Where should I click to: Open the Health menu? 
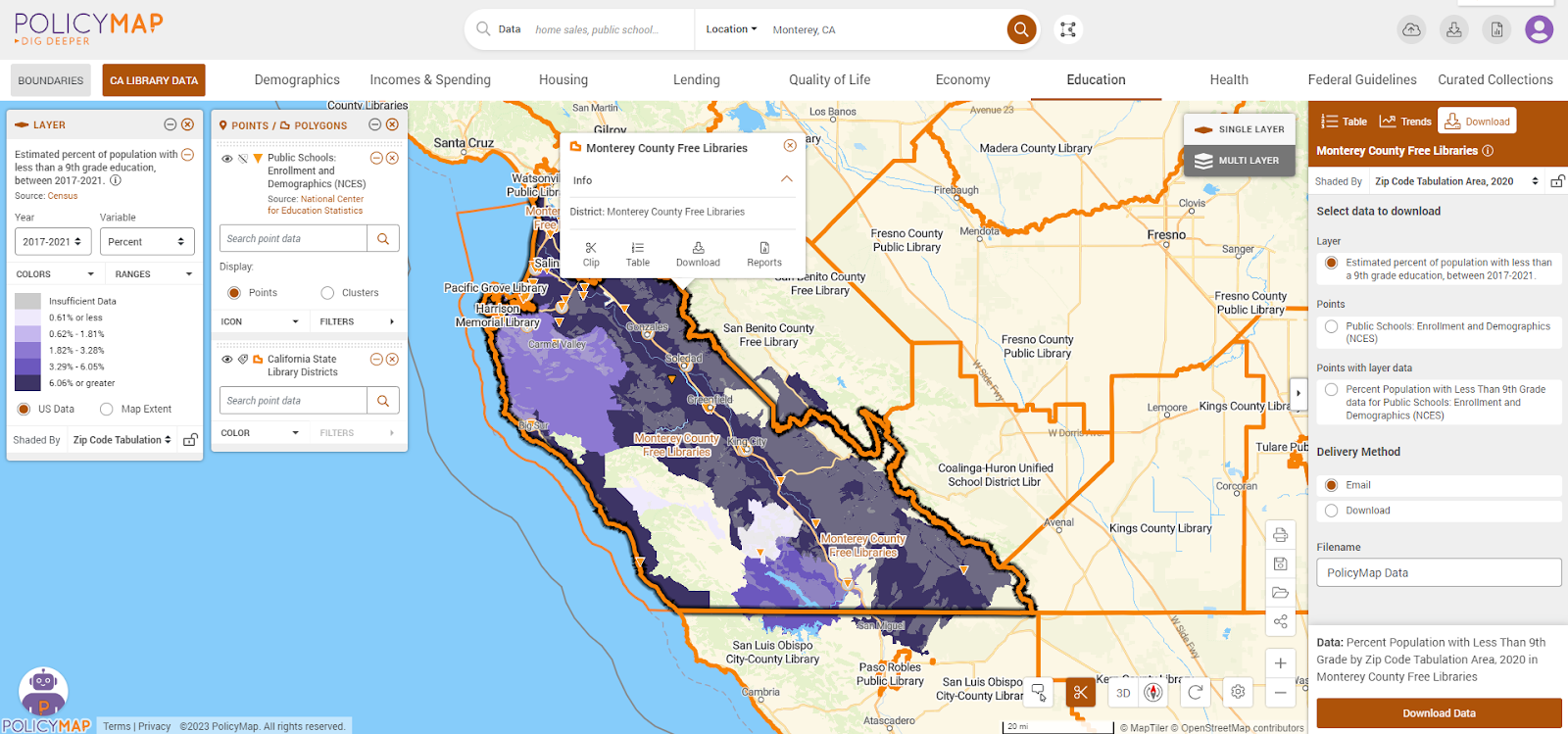(x=1229, y=80)
